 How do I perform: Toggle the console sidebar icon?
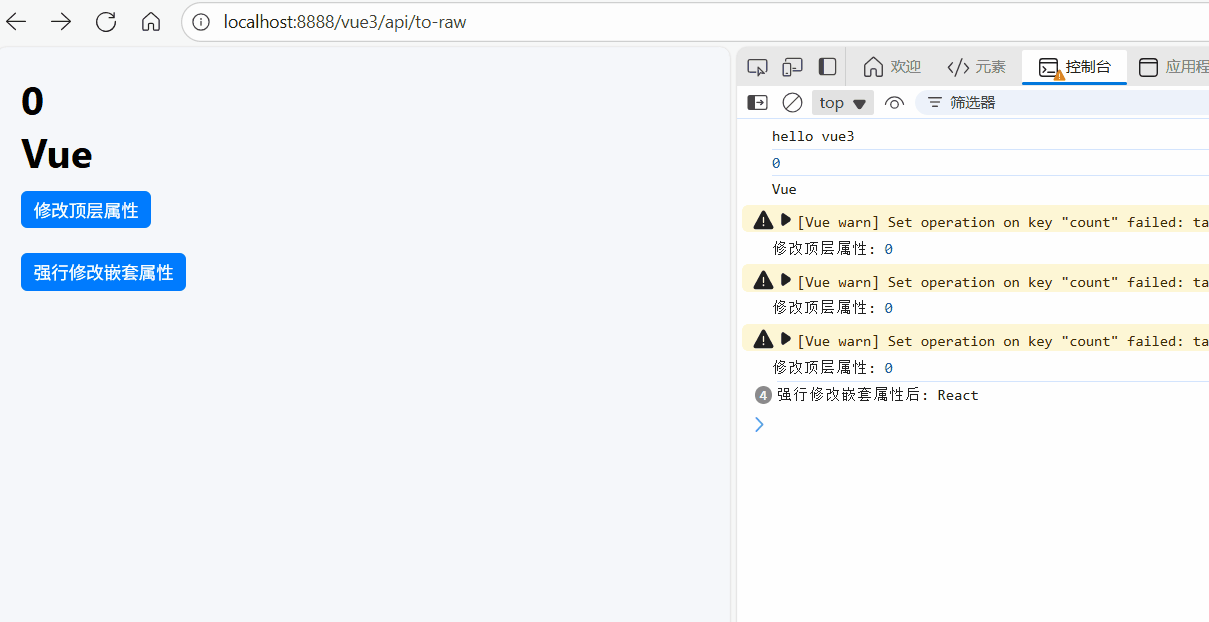click(x=758, y=102)
